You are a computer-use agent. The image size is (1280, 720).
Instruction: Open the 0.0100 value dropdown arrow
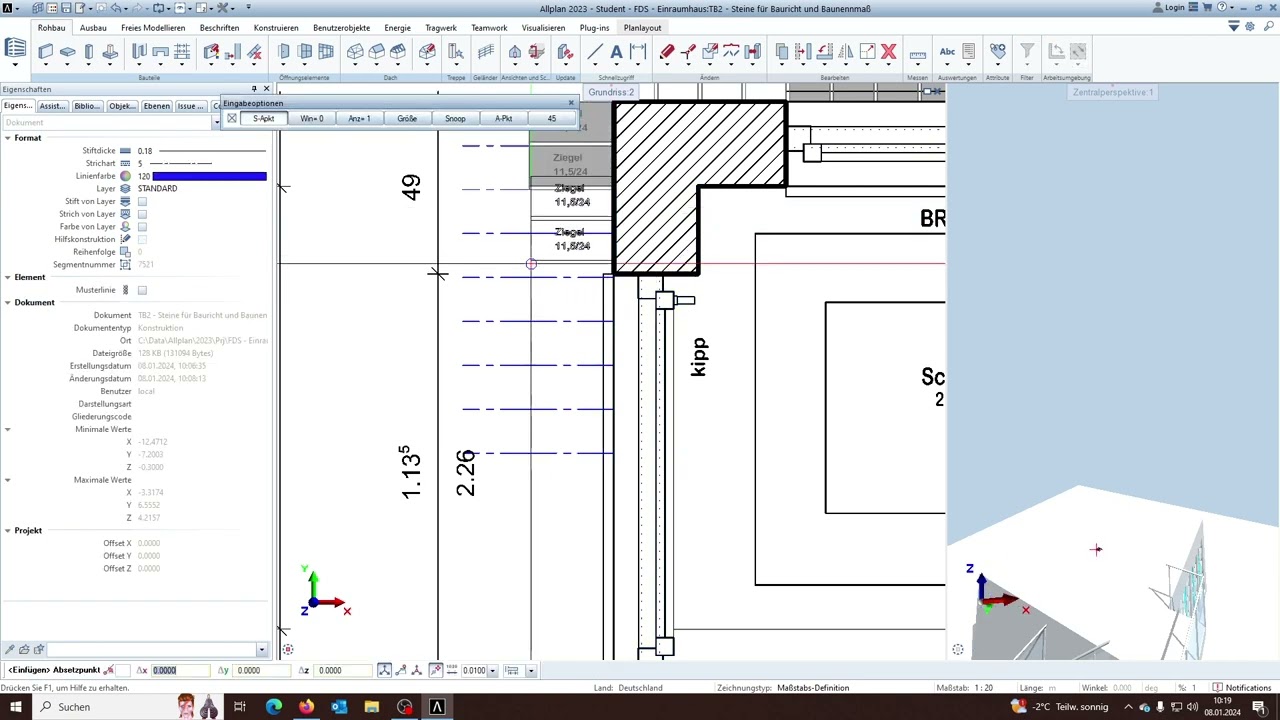pos(492,671)
